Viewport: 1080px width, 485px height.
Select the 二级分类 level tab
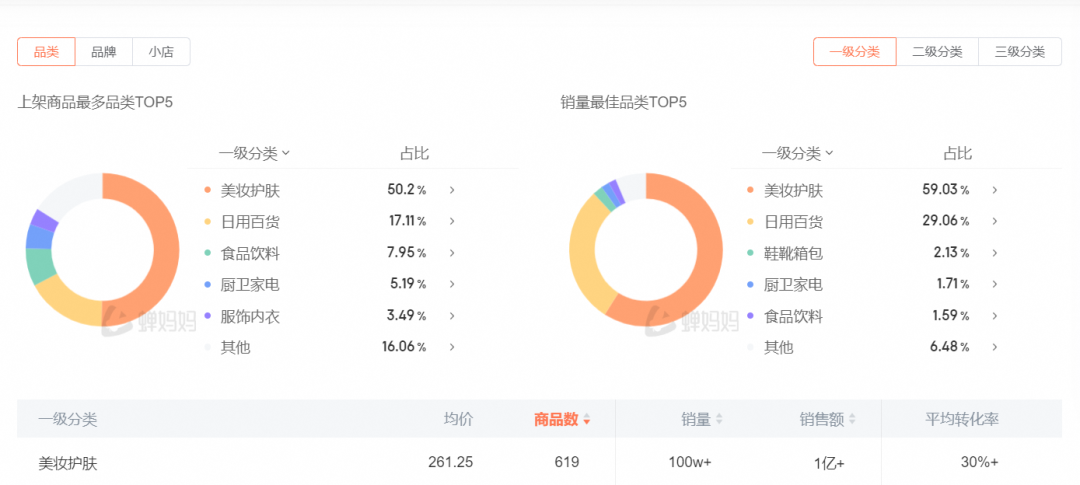pyautogui.click(x=937, y=52)
